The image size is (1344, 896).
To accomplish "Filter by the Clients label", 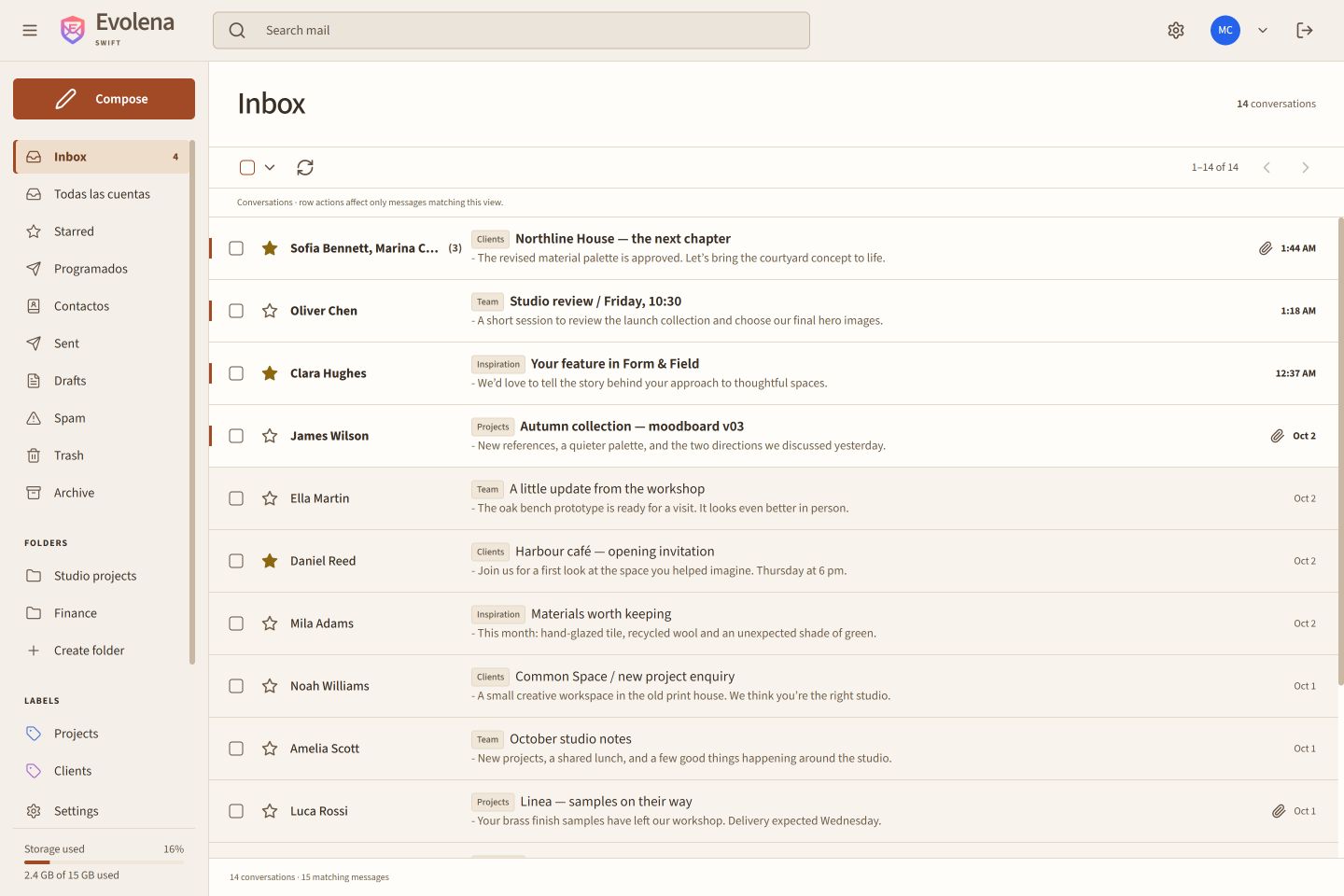I will point(102,771).
